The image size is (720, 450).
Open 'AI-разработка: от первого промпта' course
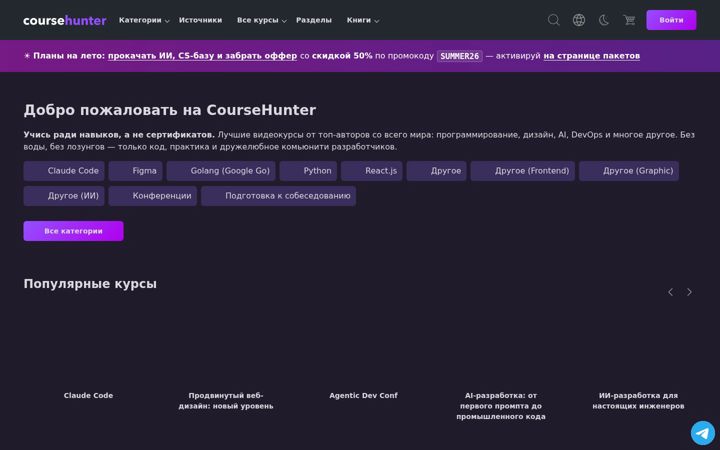click(501, 406)
